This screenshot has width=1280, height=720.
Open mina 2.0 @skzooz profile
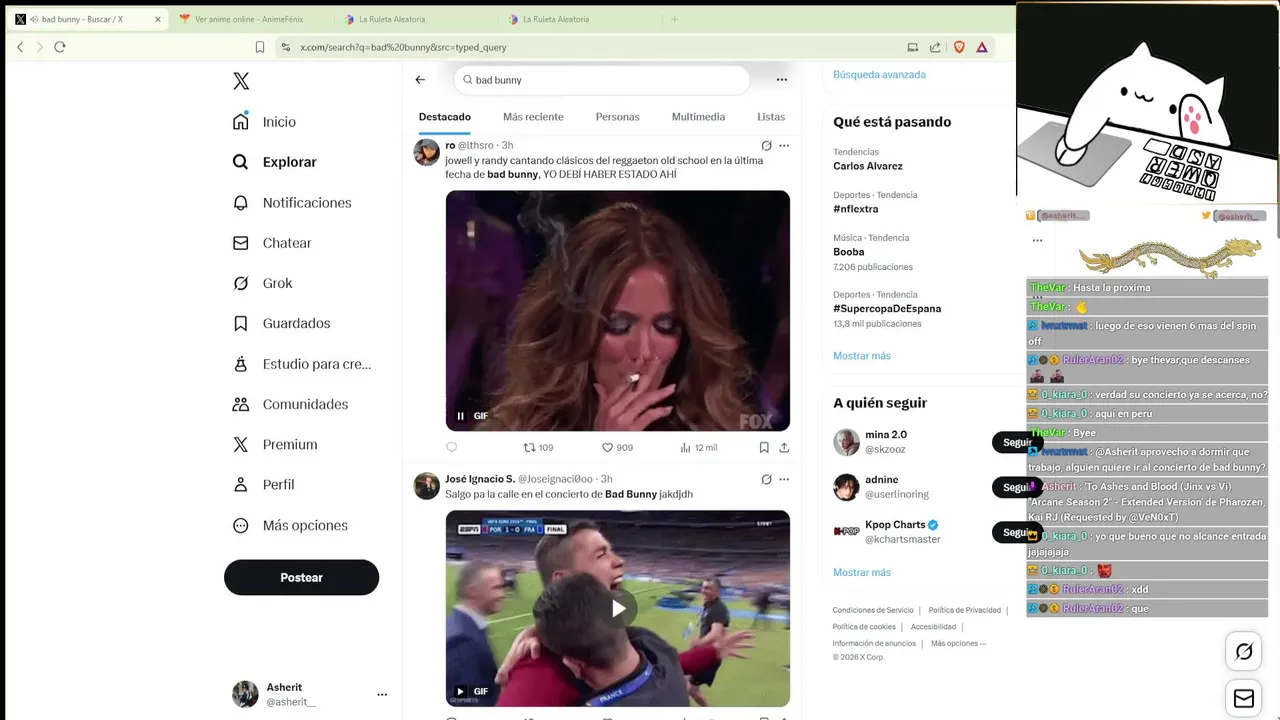[x=886, y=442]
